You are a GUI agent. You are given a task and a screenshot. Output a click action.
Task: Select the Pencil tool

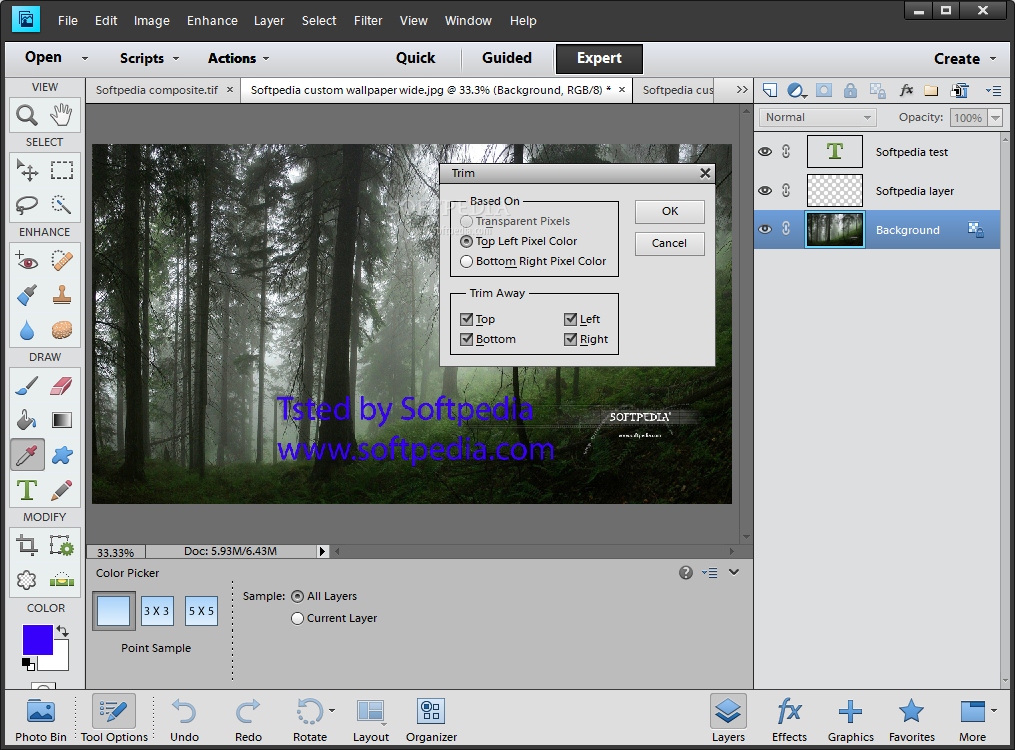tap(61, 490)
